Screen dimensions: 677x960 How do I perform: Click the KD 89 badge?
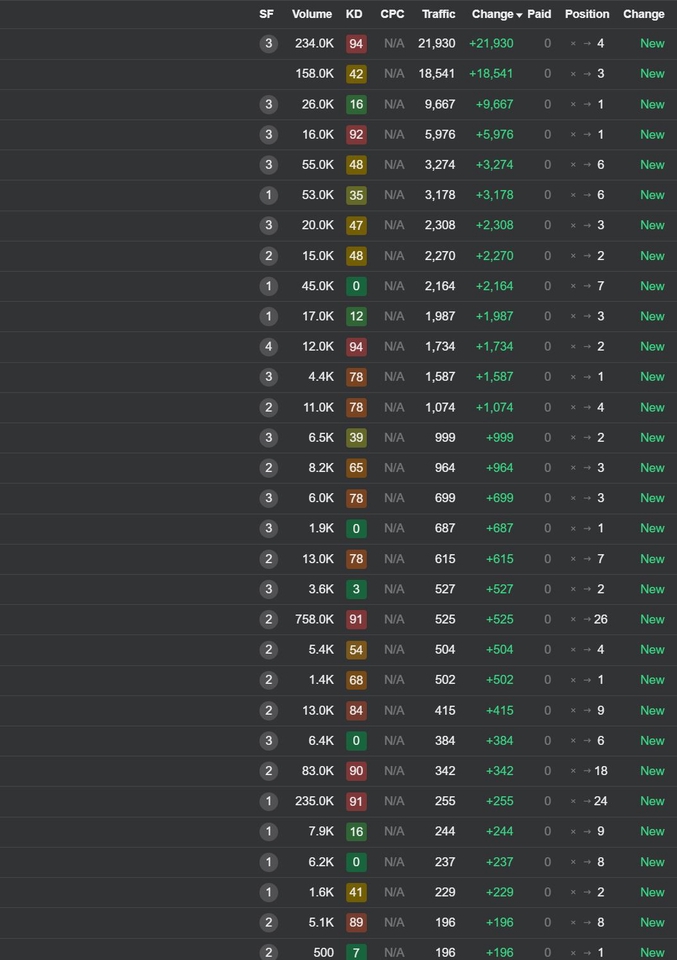pos(356,923)
